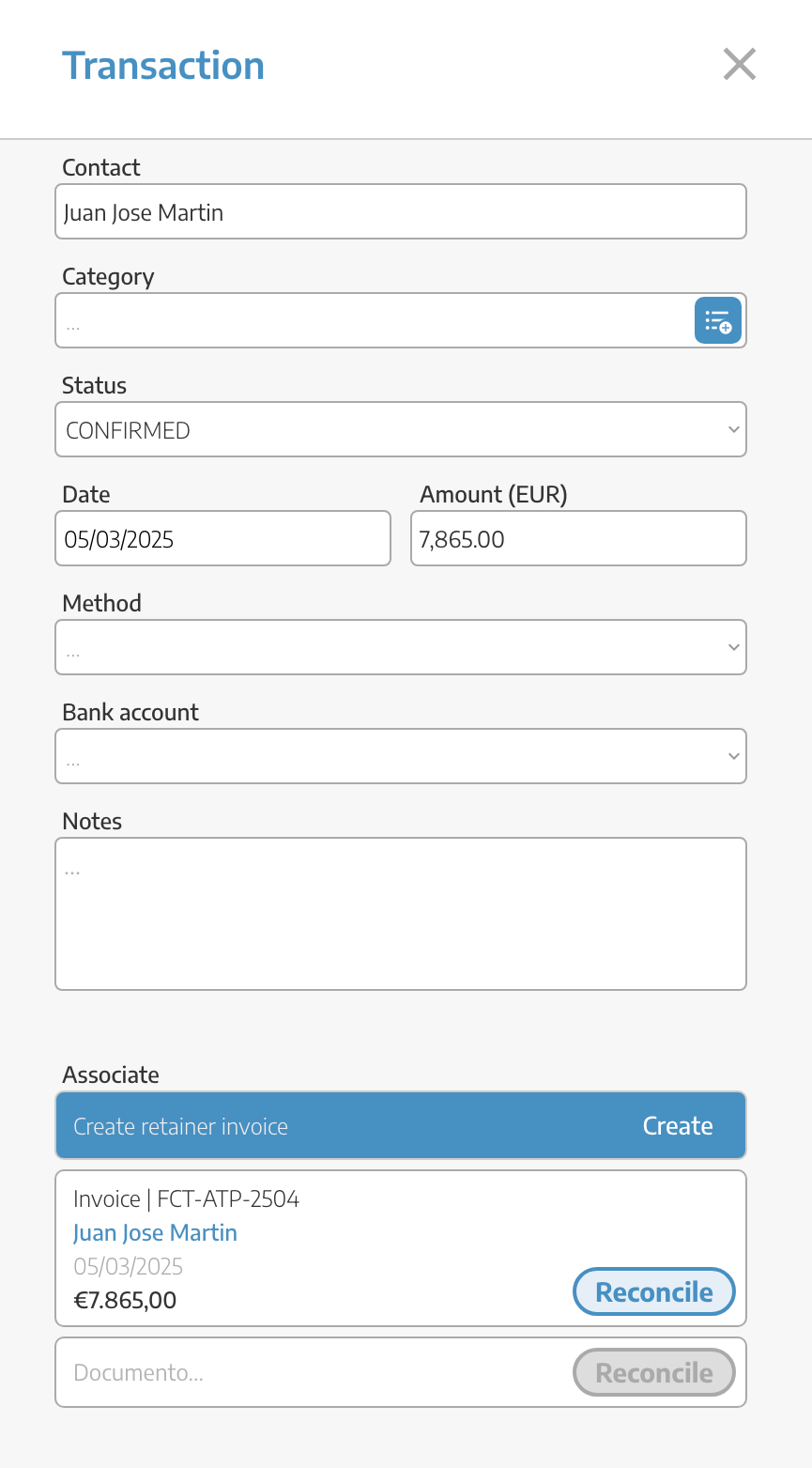The height and width of the screenshot is (1468, 812).
Task: Expand the Status dropdown showing CONFIRMED
Action: point(401,429)
